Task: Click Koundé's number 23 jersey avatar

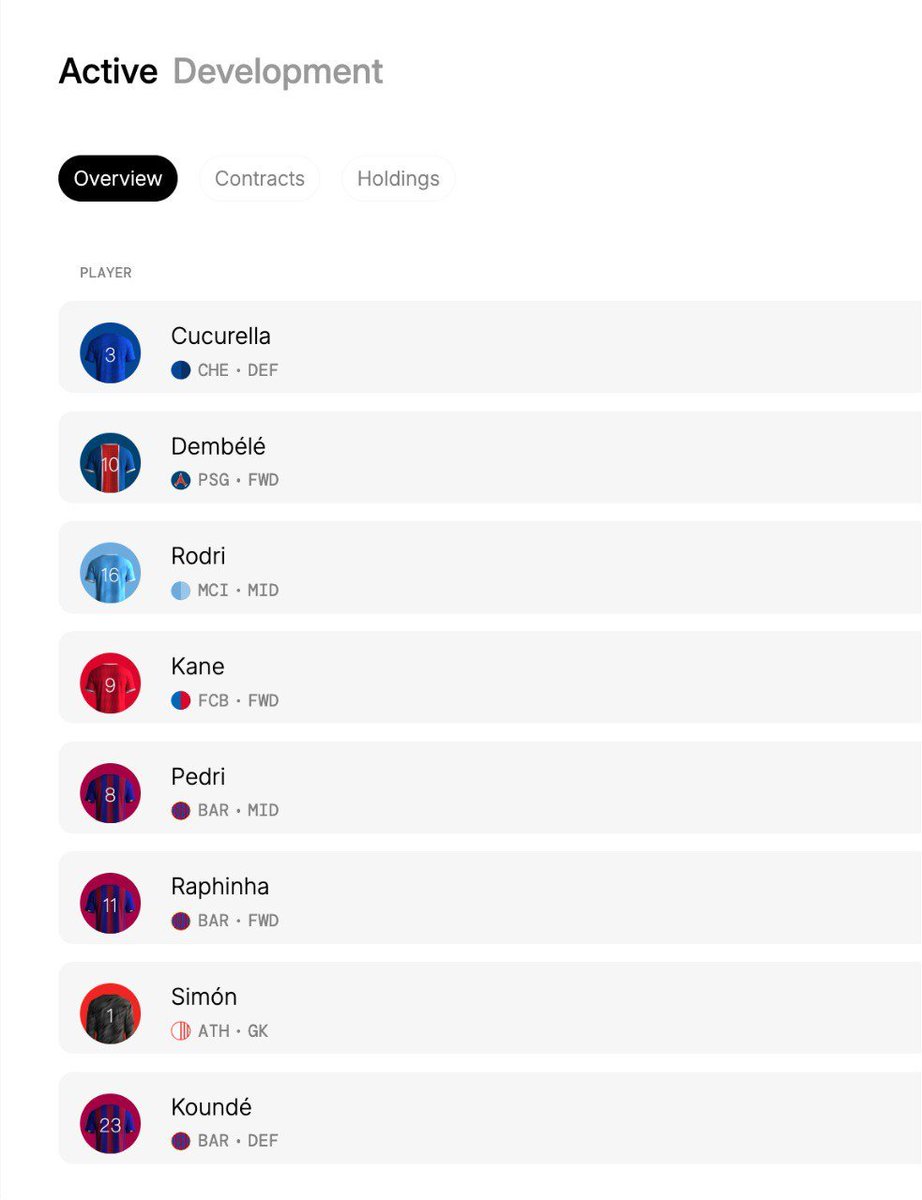Action: 110,1124
